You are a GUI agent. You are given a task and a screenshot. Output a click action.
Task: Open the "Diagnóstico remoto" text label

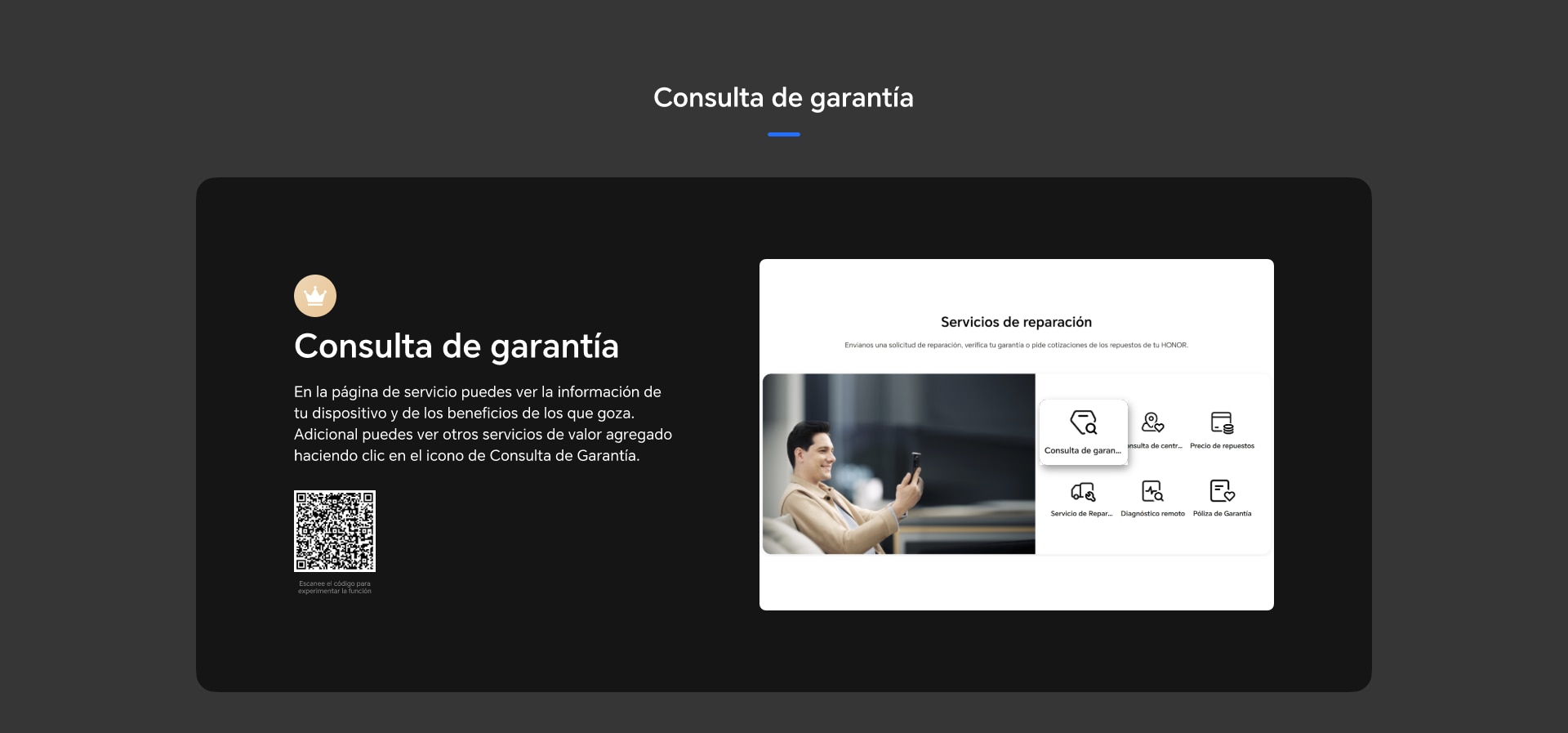coord(1152,514)
